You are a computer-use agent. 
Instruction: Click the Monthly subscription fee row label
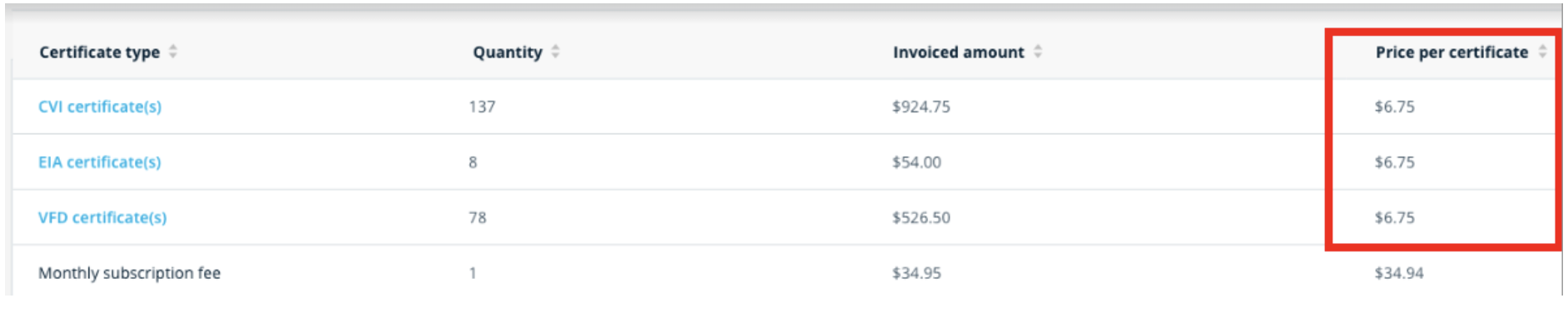(x=130, y=273)
